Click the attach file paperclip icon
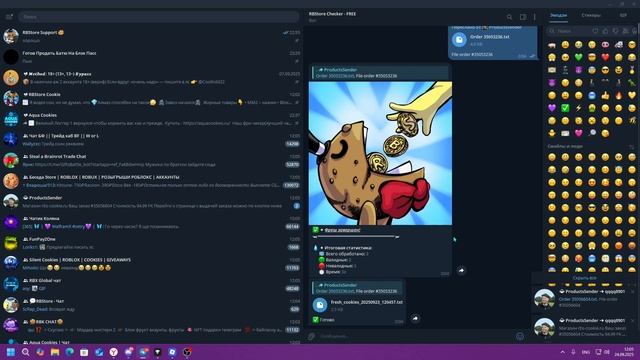 (312, 336)
